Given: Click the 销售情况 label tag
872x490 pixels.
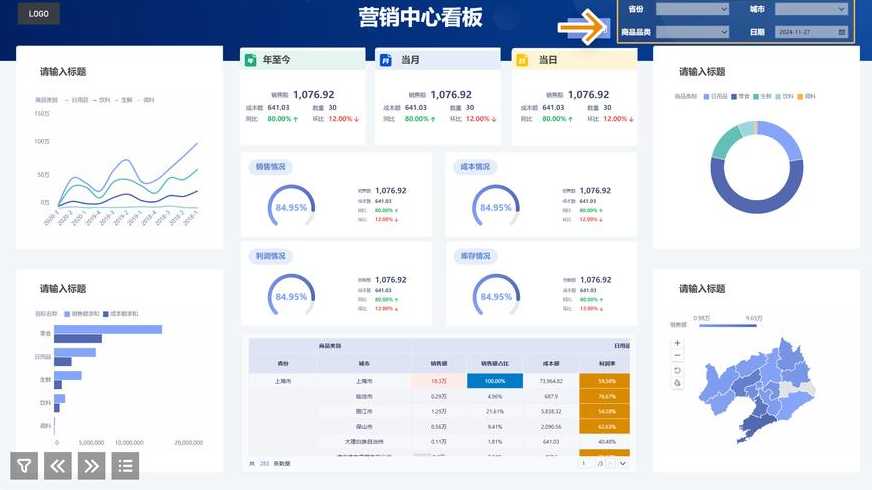Looking at the screenshot, I should pyautogui.click(x=270, y=167).
